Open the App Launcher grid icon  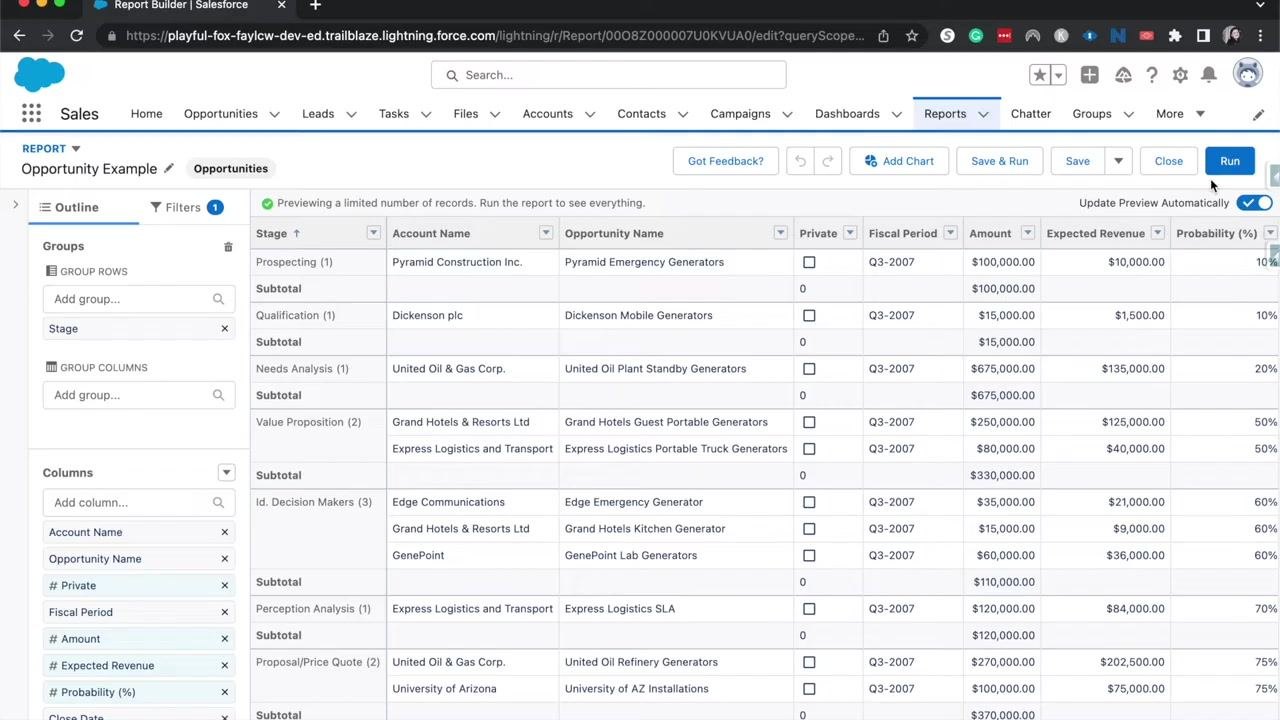point(31,114)
